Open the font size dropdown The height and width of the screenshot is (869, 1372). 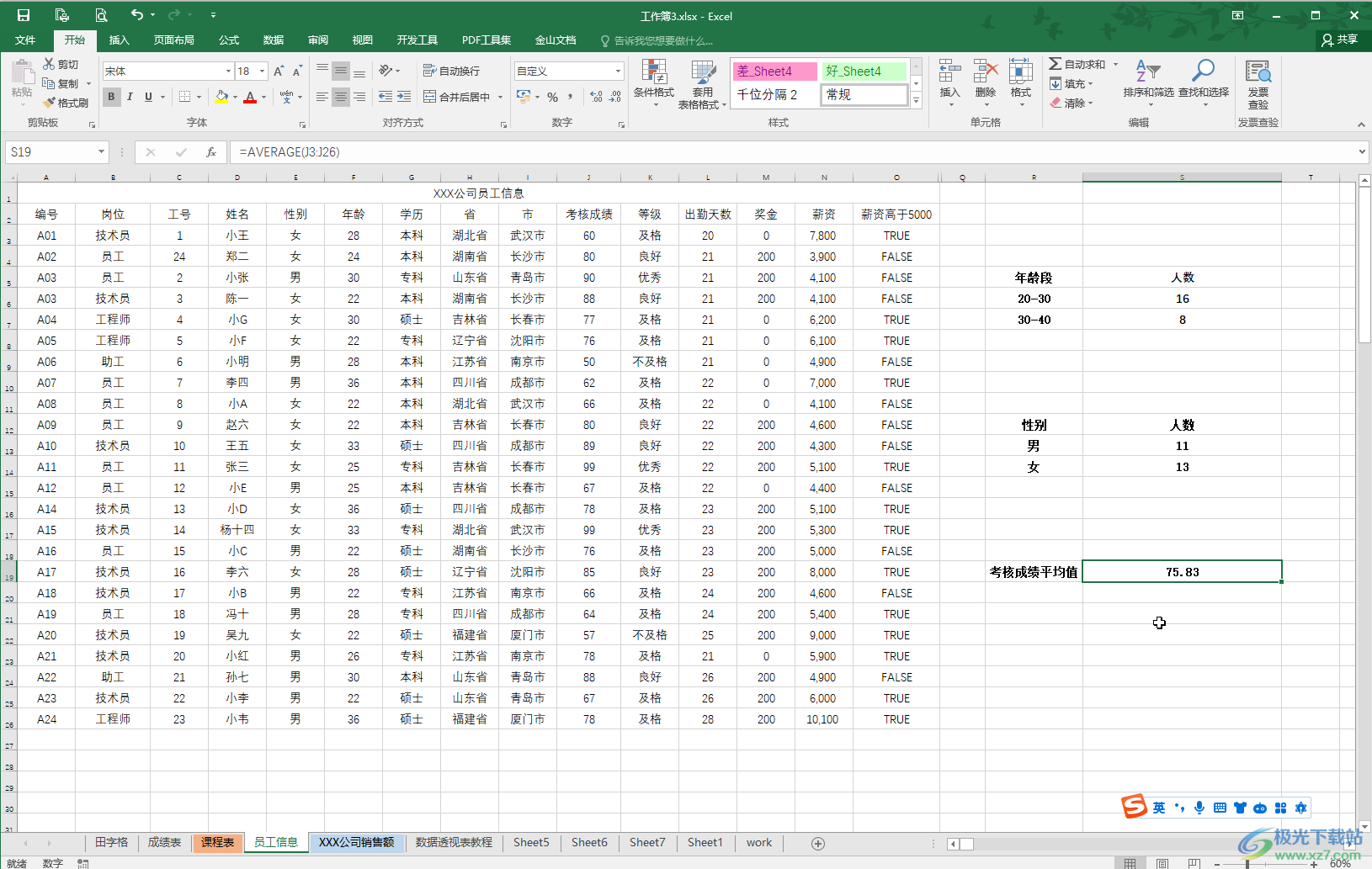[262, 72]
